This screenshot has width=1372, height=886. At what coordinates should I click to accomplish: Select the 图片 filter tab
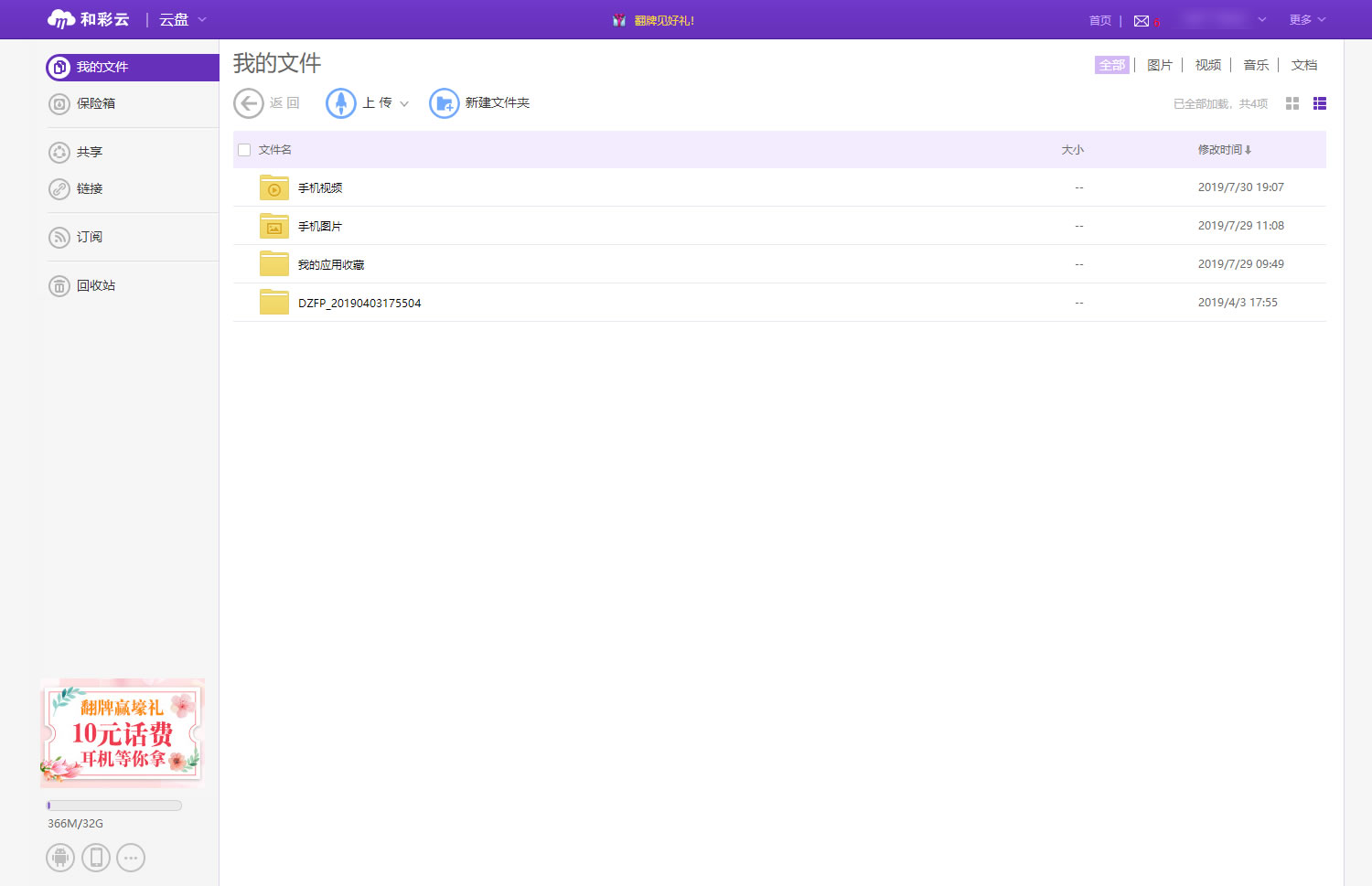pyautogui.click(x=1159, y=65)
